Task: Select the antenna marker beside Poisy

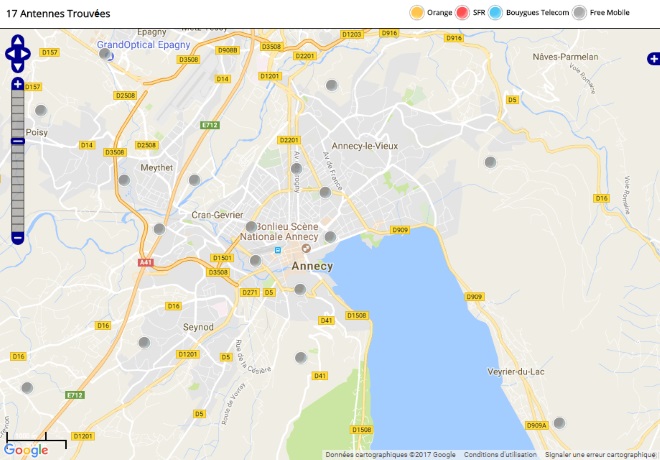Action: [x=41, y=111]
